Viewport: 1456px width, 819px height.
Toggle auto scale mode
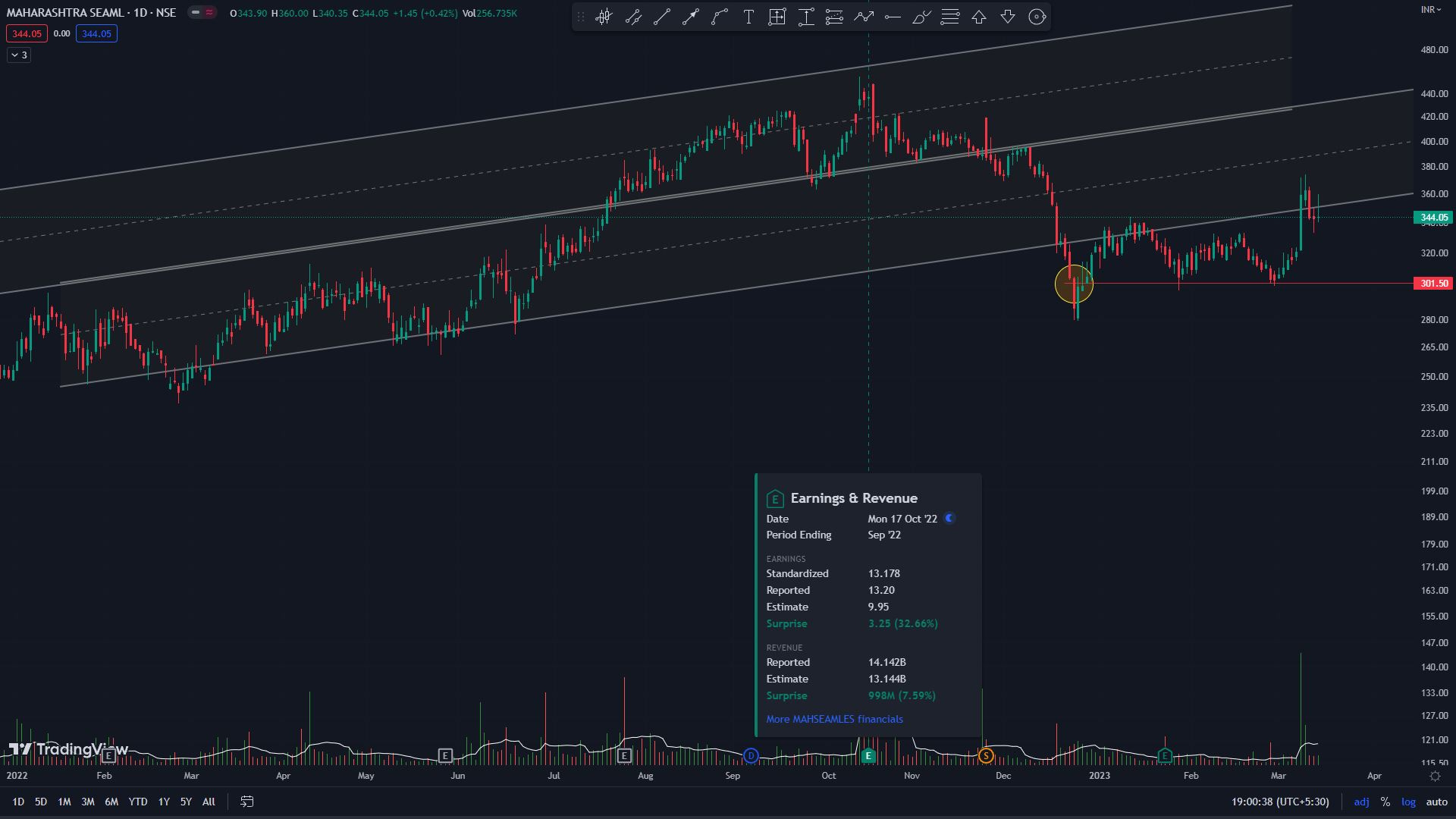click(1437, 802)
